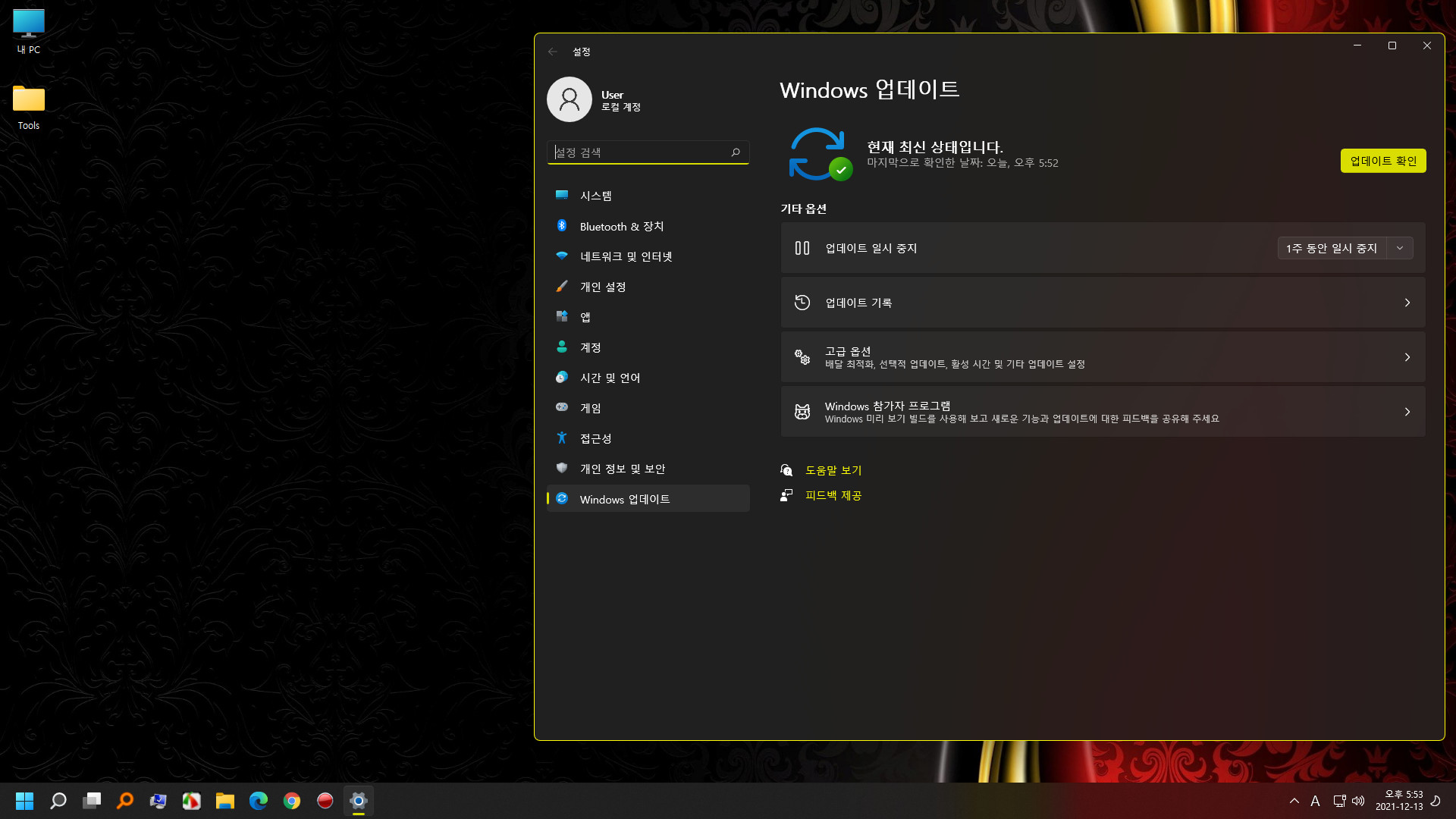Viewport: 1456px width, 819px height.
Task: Click the 도움말 보기 link
Action: (x=833, y=470)
